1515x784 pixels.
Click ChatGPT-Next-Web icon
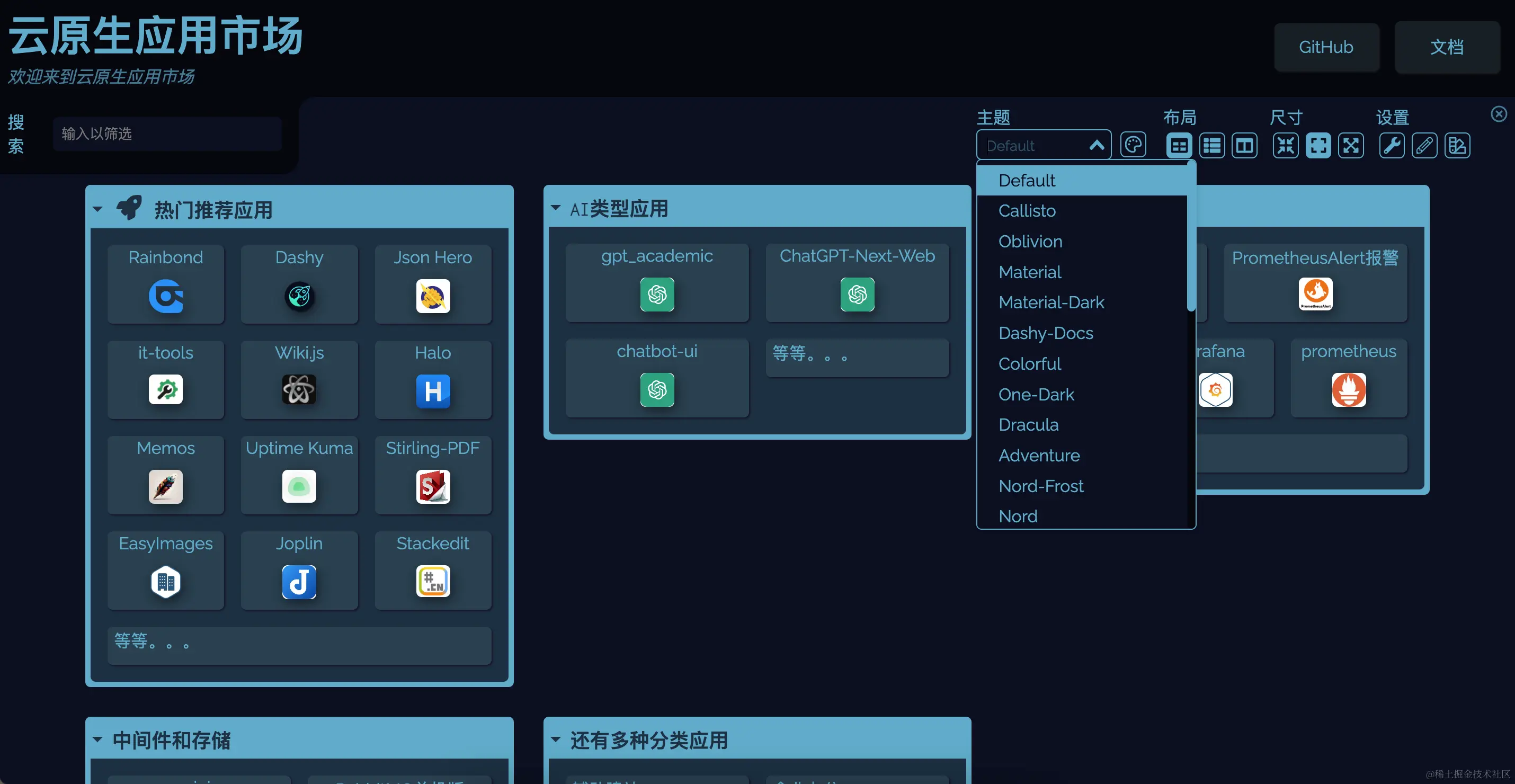(857, 294)
